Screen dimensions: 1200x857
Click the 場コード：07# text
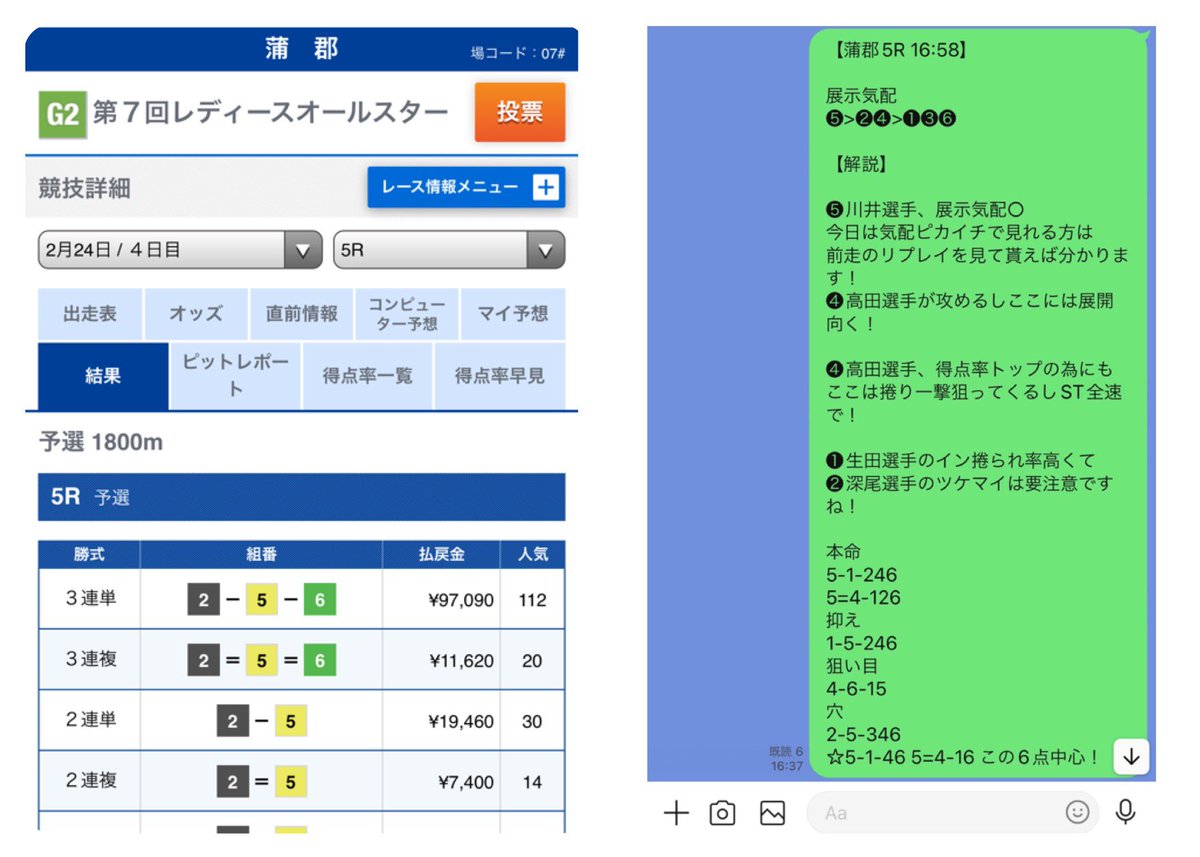click(518, 53)
